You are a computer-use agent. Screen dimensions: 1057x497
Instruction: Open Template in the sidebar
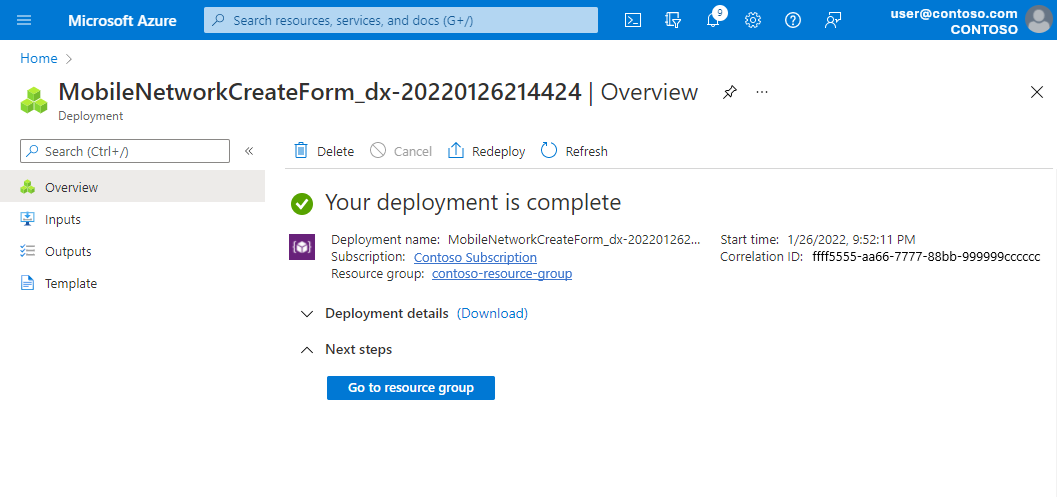132,283
